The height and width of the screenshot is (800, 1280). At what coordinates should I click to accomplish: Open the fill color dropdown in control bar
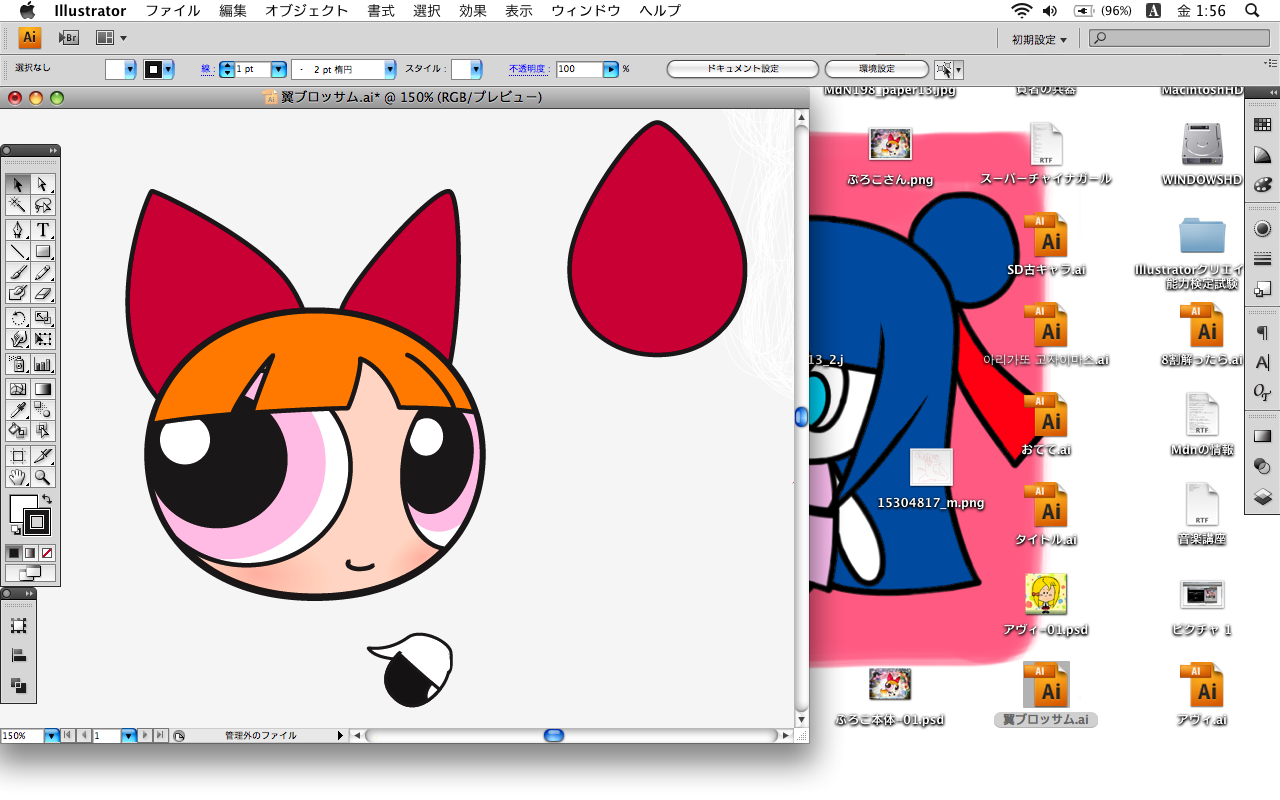(x=130, y=69)
